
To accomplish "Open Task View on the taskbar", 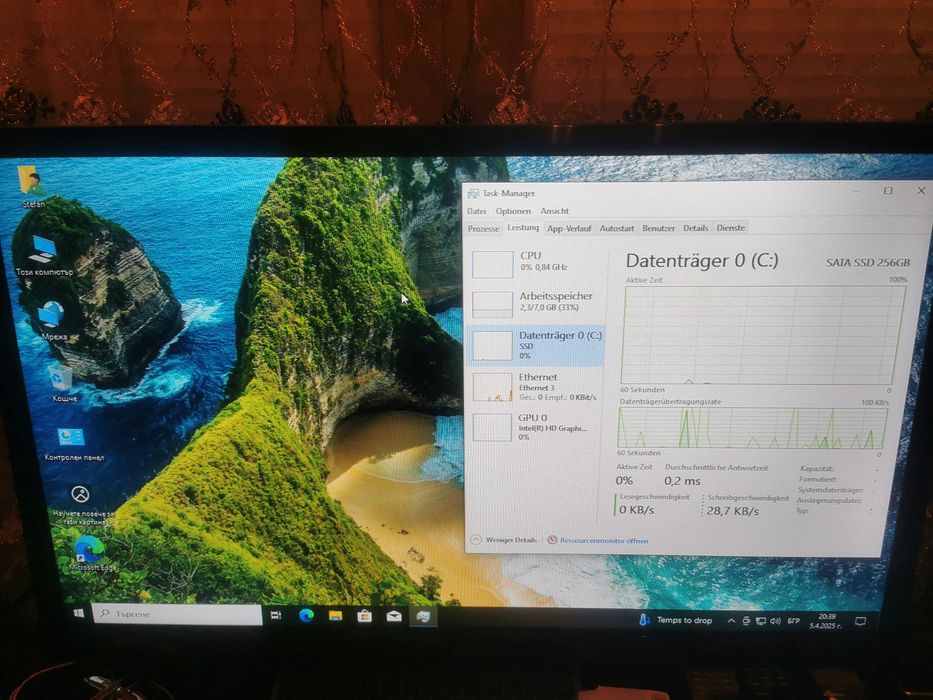I will point(276,615).
